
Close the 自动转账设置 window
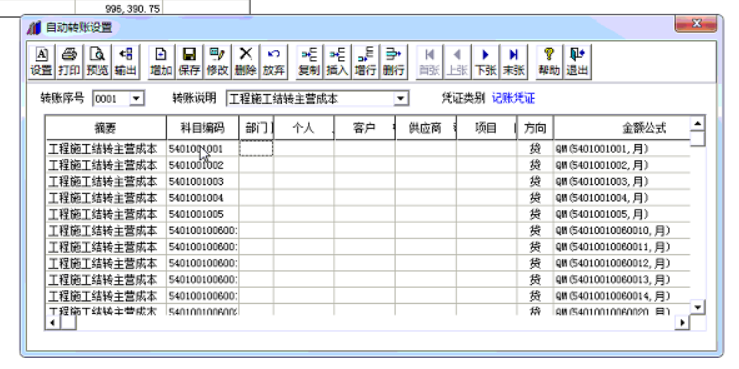[696, 24]
